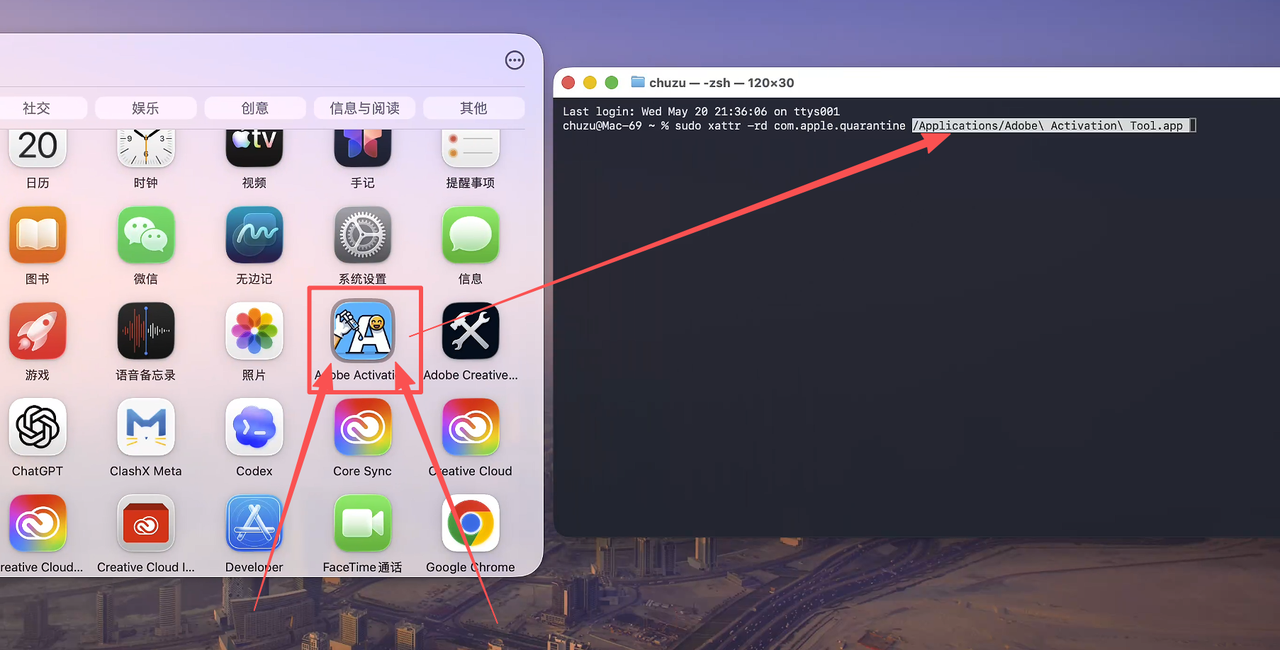The width and height of the screenshot is (1280, 650).
Task: Open the Calendar (日历) app
Action: (38, 146)
